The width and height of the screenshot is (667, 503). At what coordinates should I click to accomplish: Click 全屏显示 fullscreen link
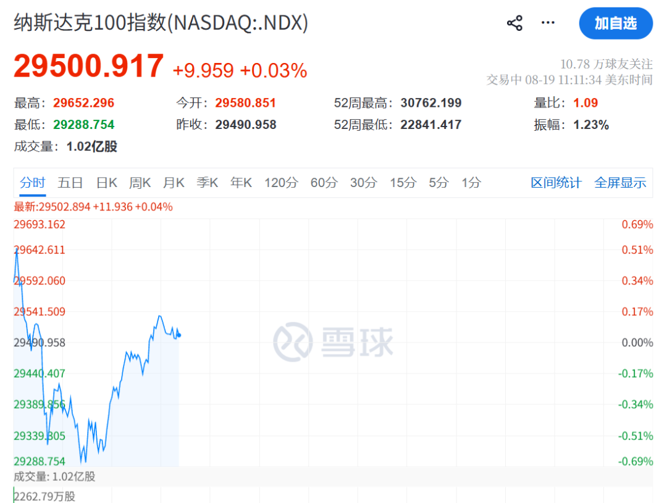(x=620, y=183)
